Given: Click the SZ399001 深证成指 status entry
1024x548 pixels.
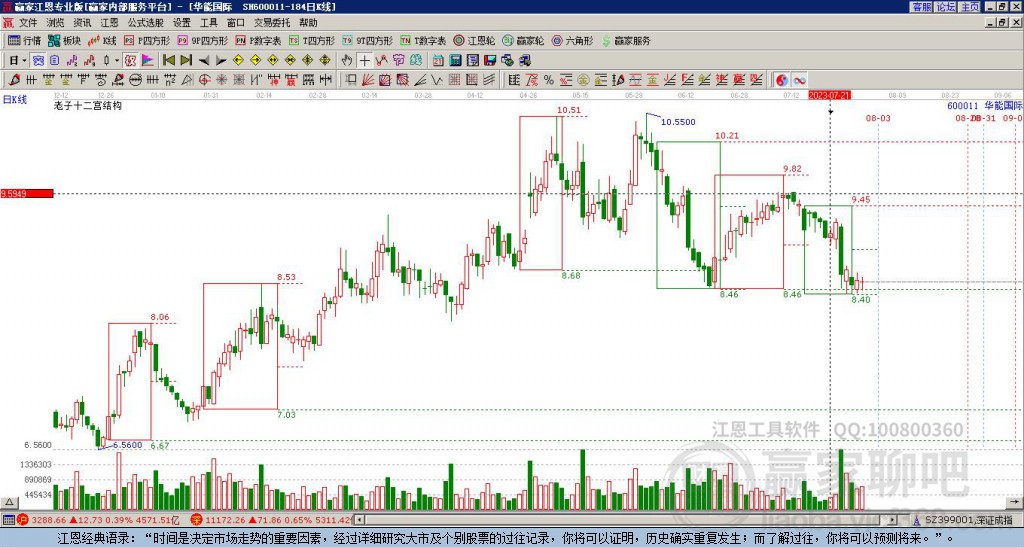Looking at the screenshot, I should (x=963, y=520).
